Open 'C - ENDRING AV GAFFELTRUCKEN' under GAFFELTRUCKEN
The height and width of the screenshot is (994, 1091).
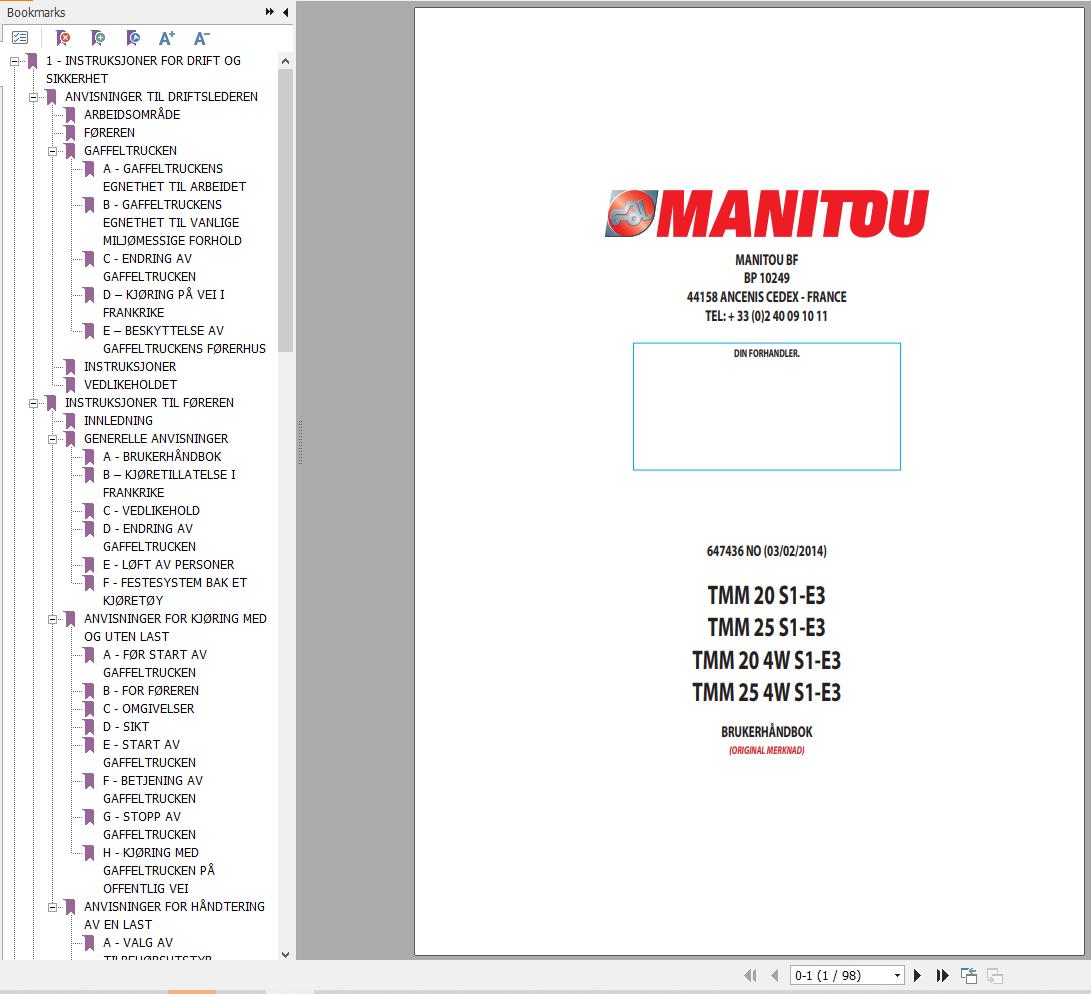pos(149,268)
